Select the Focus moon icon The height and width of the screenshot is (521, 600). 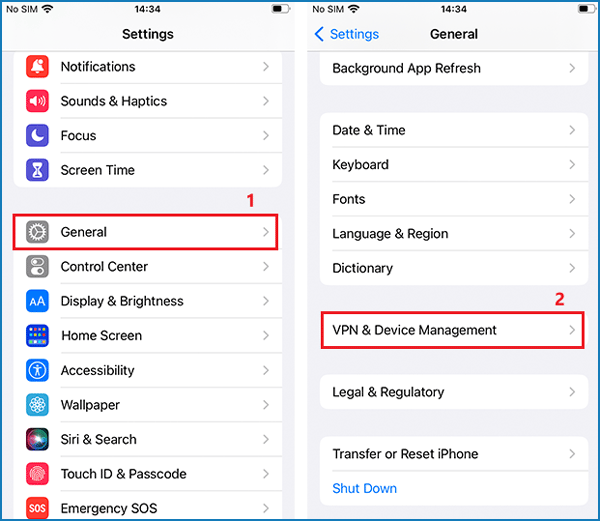coord(37,135)
